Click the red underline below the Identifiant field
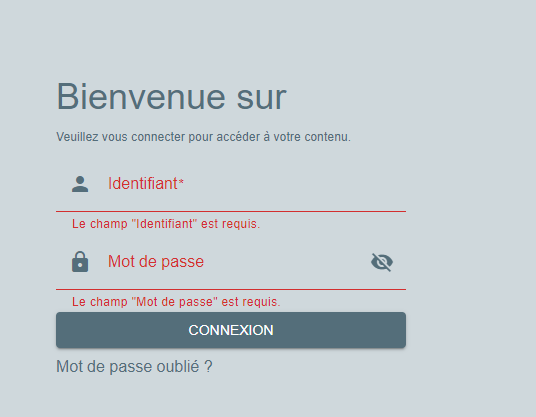 coord(231,212)
